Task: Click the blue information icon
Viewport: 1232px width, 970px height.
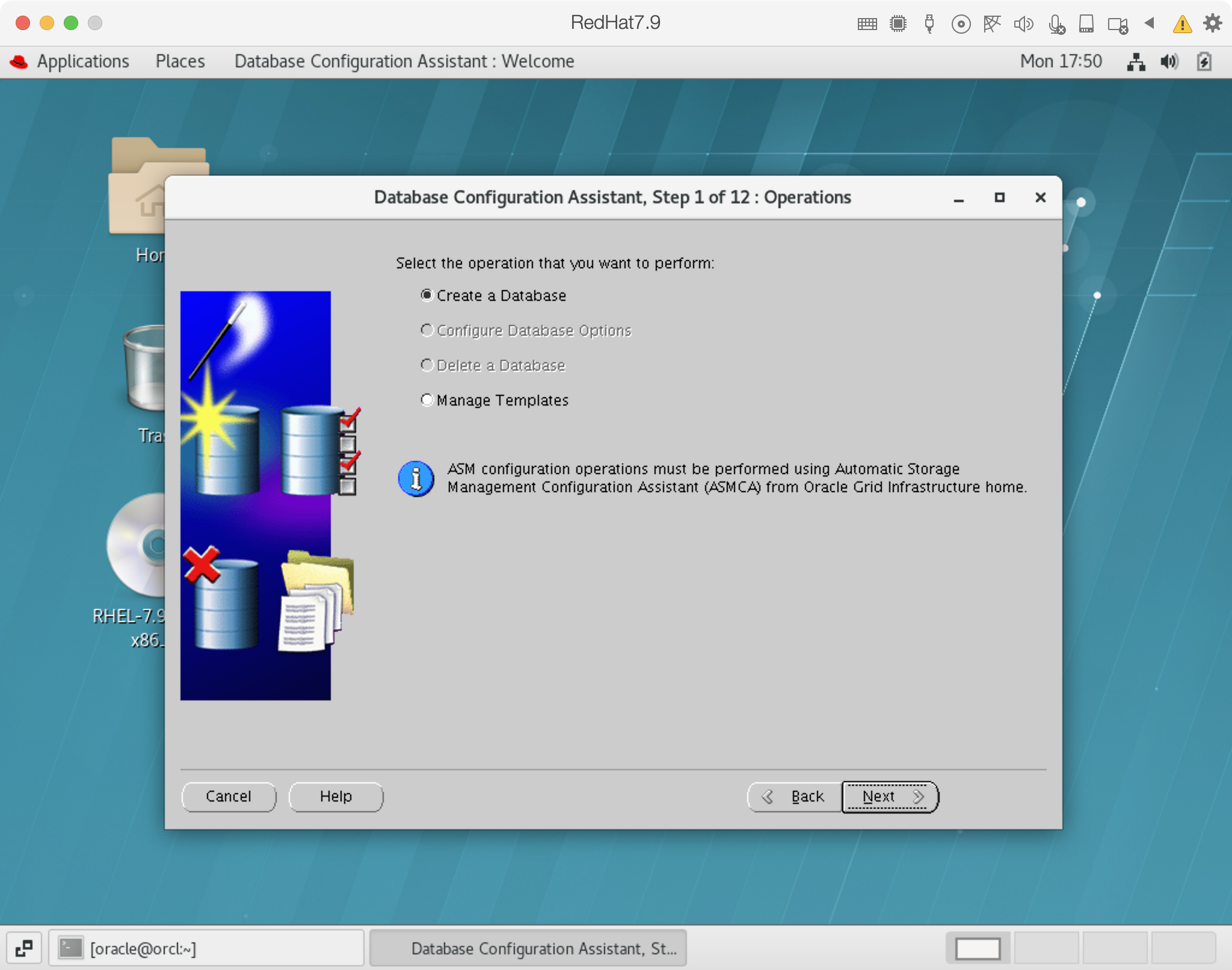Action: (416, 479)
